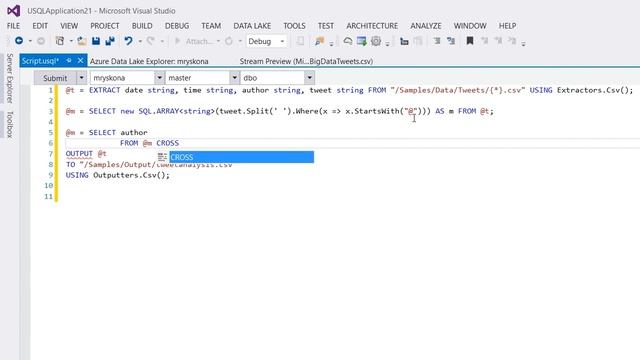Open the FILE menu
The height and width of the screenshot is (360, 640).
point(13,26)
